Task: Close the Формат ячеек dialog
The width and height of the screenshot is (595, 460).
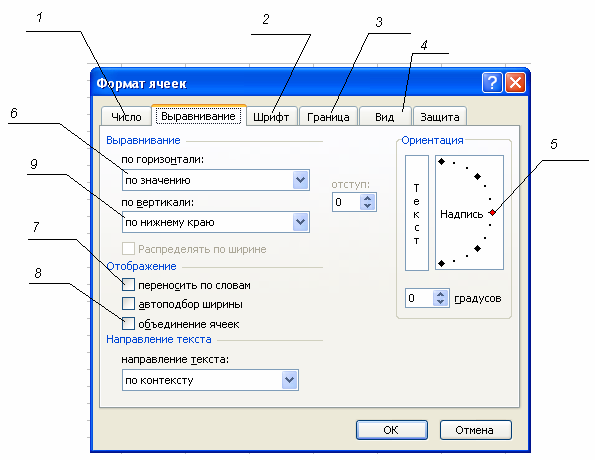Action: tap(515, 82)
